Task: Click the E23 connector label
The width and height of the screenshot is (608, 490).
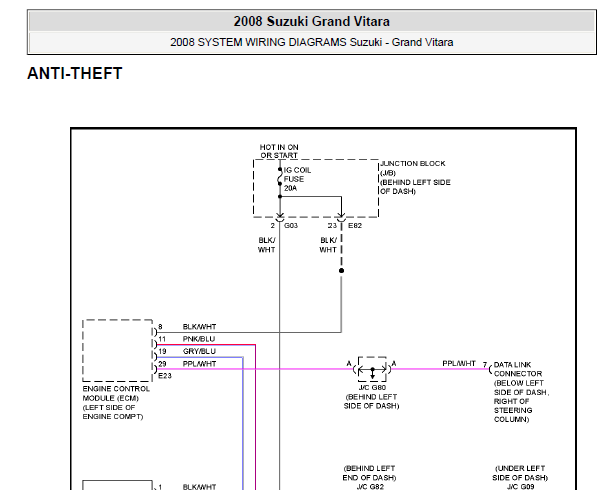Action: click(165, 376)
